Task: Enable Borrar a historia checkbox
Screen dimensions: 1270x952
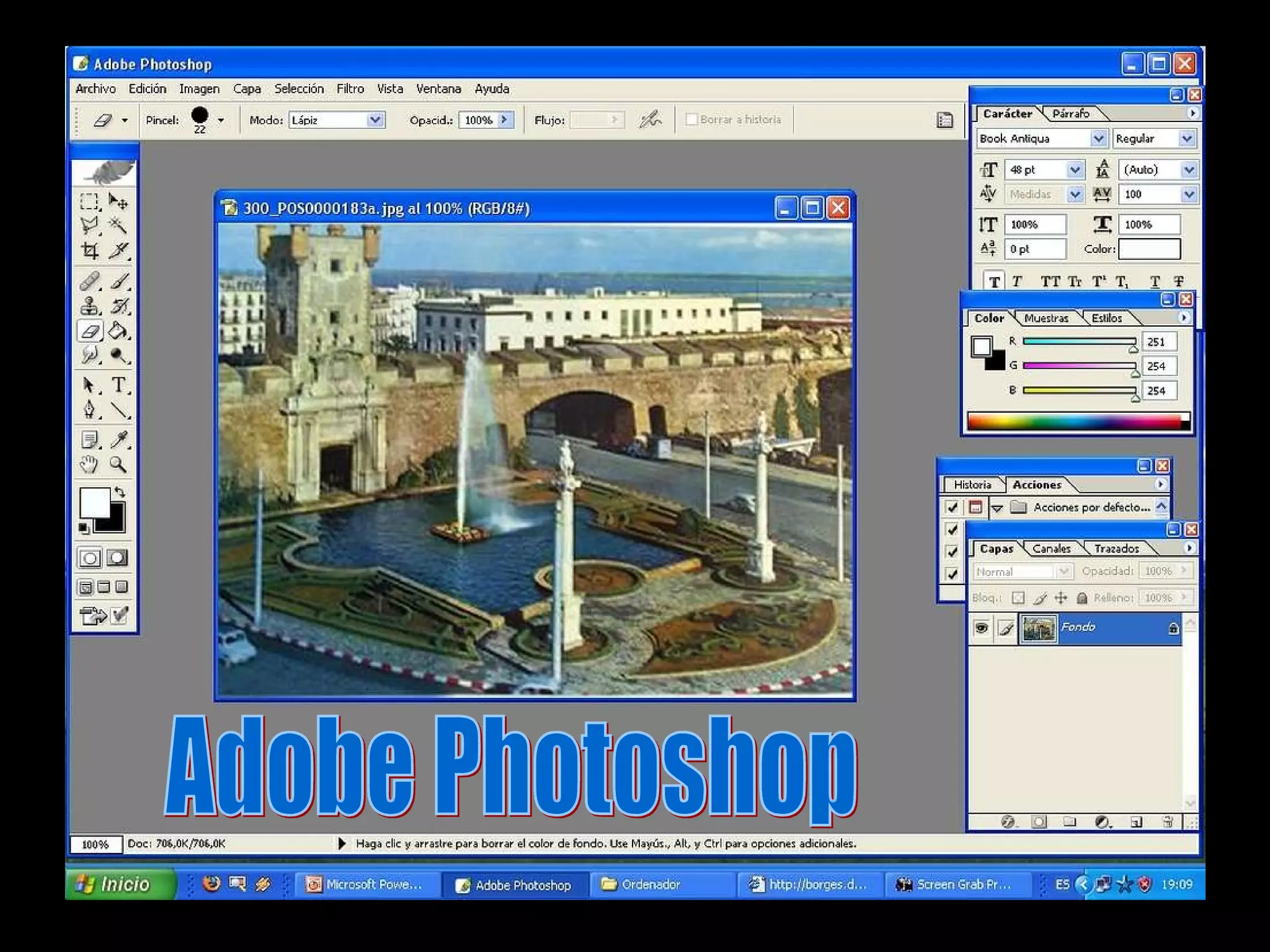Action: coord(691,119)
